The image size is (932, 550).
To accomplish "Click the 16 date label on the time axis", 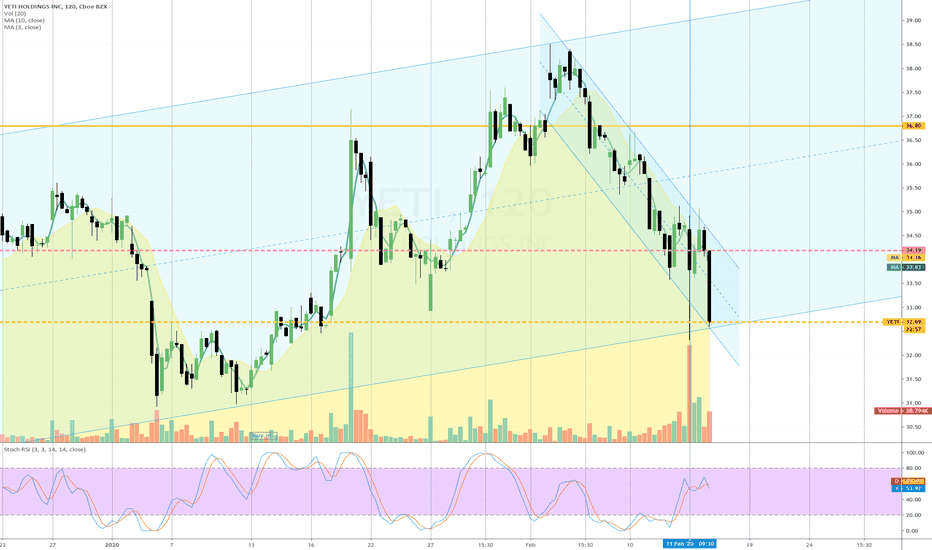I will [x=311, y=544].
